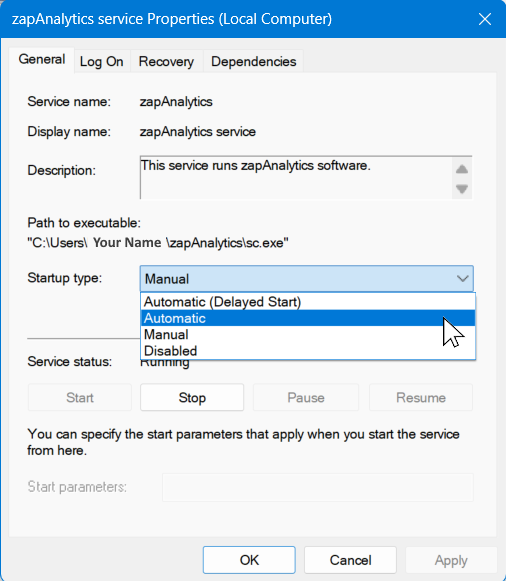Switch to the Log On tab

click(101, 62)
